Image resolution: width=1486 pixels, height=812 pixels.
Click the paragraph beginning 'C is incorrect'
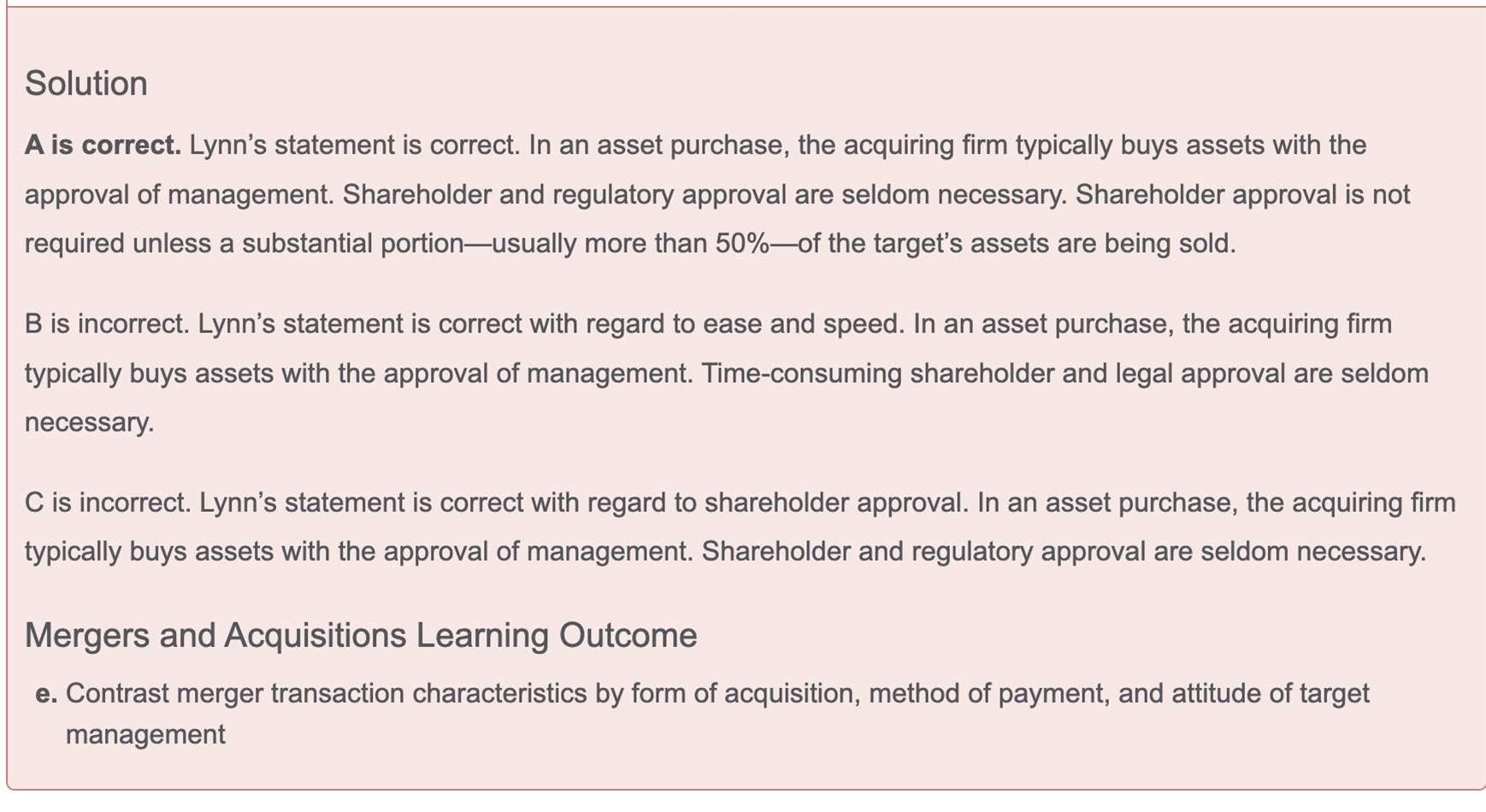pos(740,527)
